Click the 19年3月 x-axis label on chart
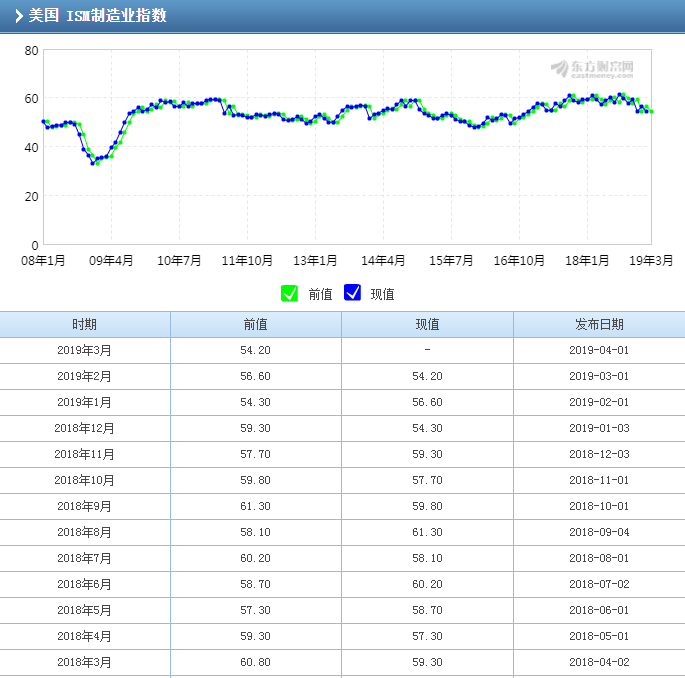The height and width of the screenshot is (678, 685). [x=651, y=261]
